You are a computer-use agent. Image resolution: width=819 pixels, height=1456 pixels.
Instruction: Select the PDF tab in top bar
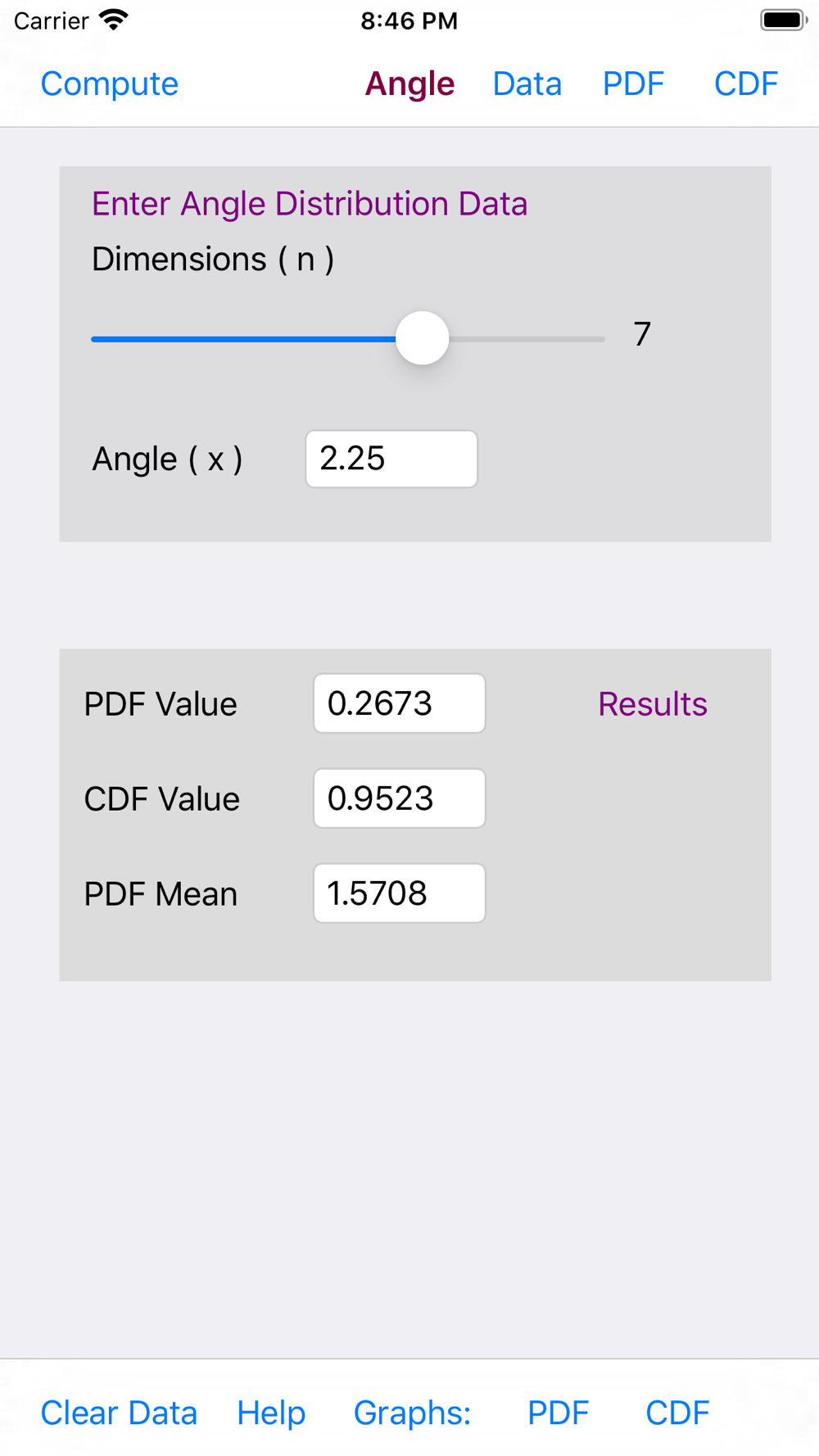click(x=633, y=84)
